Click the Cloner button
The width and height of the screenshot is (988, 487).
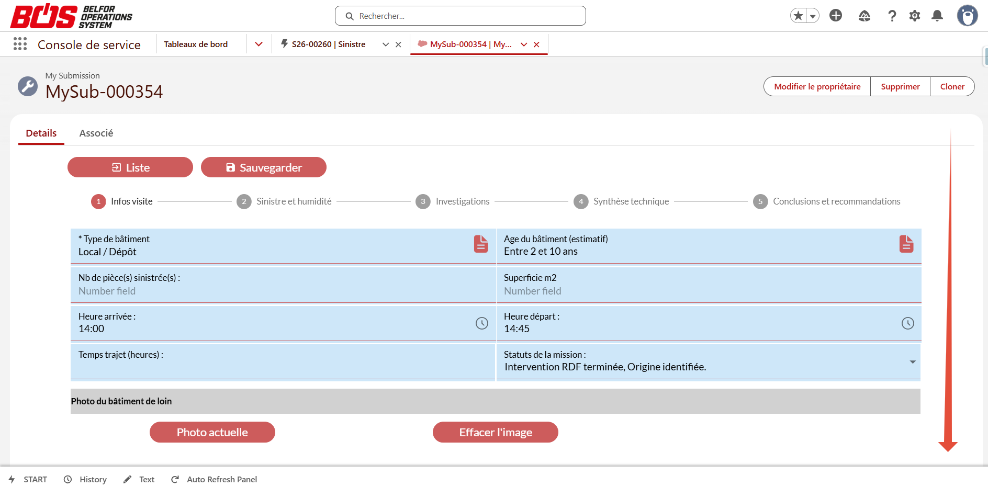click(952, 87)
